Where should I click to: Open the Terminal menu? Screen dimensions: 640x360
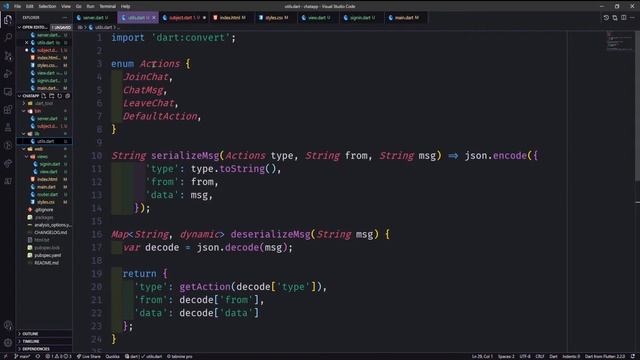(x=108, y=7)
